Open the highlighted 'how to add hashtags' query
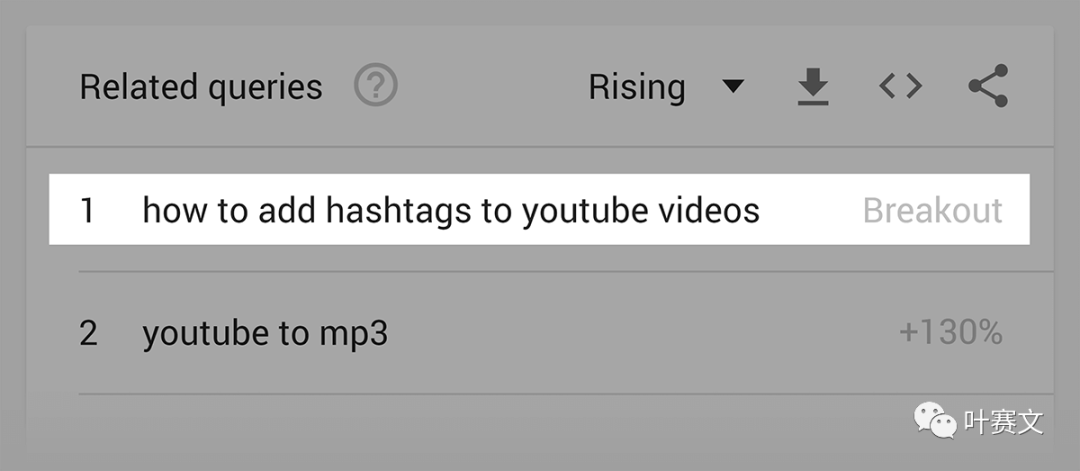The height and width of the screenshot is (471, 1080). coord(539,209)
